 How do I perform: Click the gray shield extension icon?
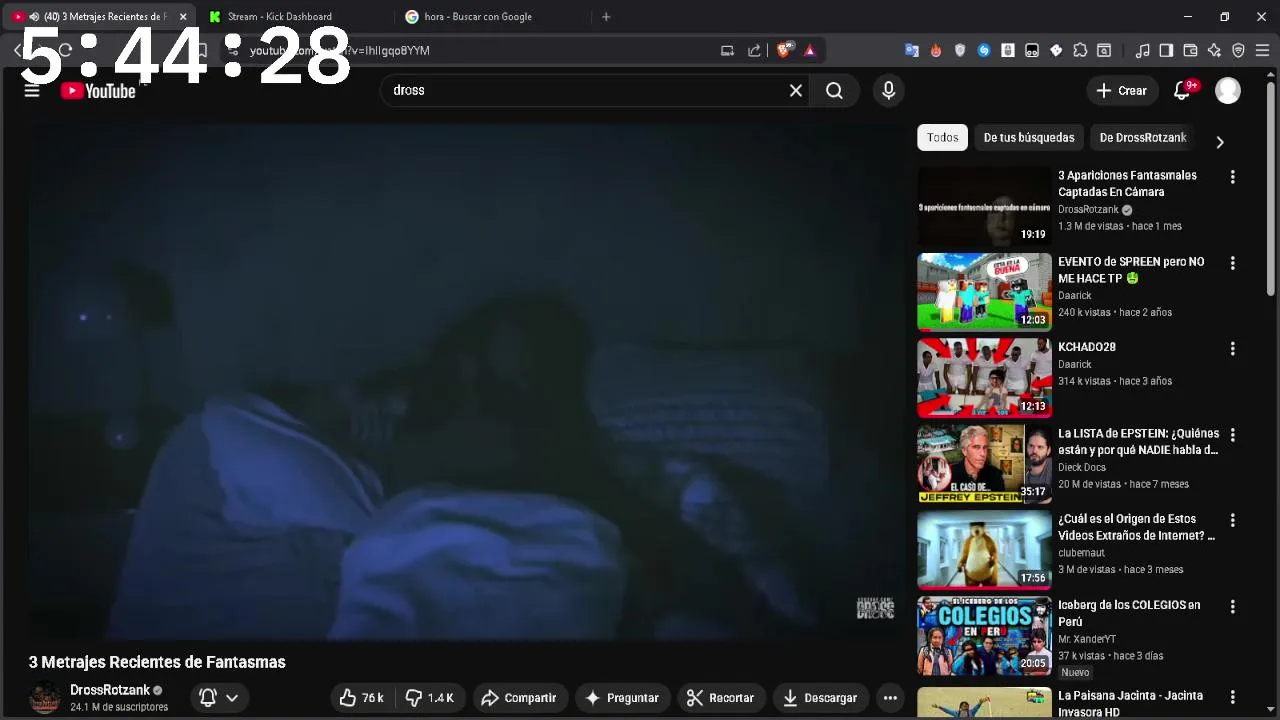tap(960, 50)
